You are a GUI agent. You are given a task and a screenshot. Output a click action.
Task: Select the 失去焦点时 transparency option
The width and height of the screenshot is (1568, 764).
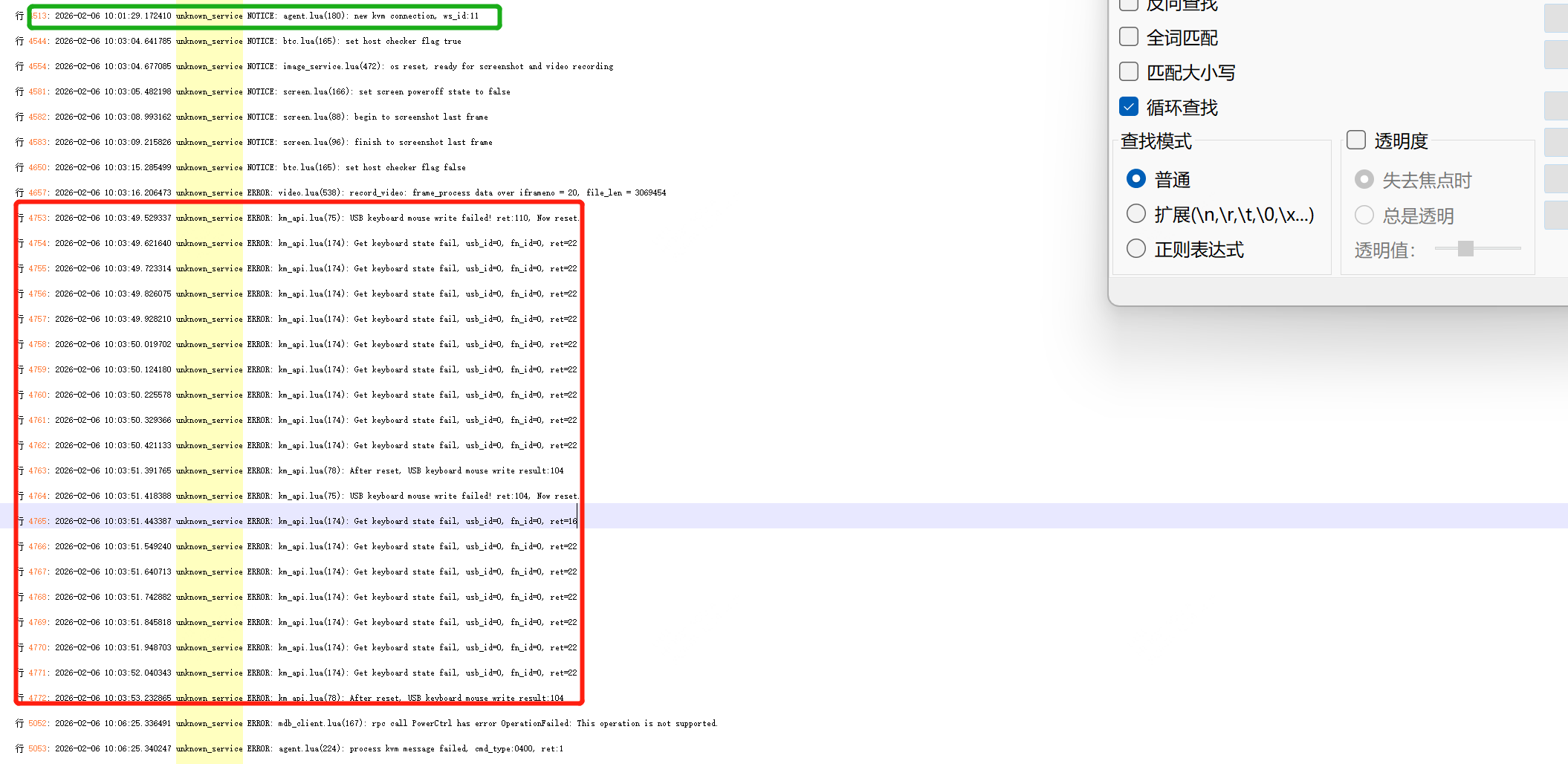coord(1364,179)
